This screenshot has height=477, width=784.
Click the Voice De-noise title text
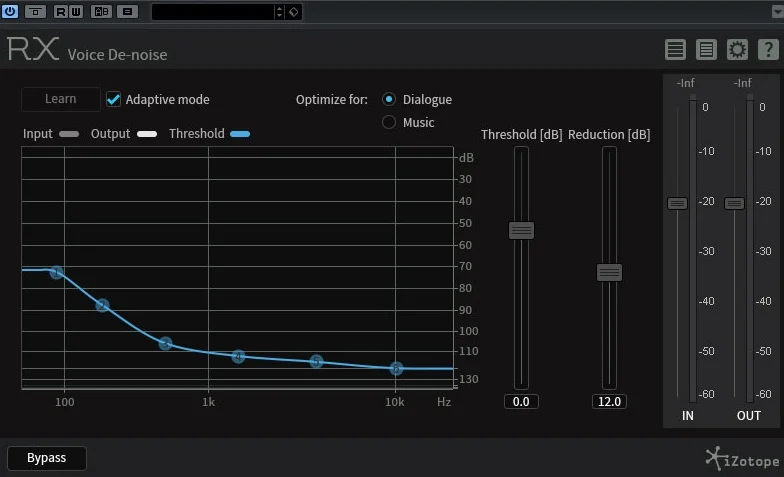tap(118, 54)
